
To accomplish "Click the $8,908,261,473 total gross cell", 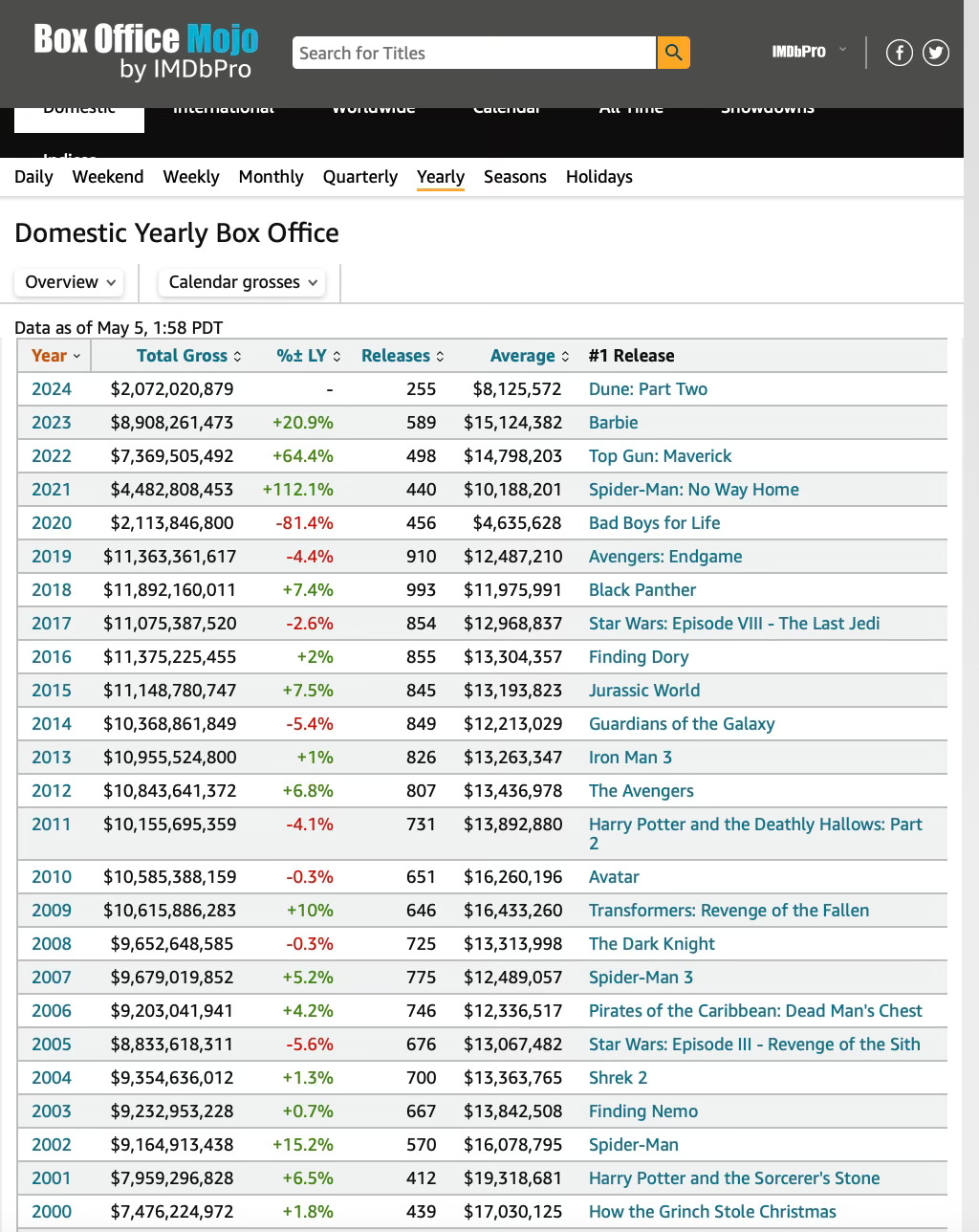I will 172,423.
